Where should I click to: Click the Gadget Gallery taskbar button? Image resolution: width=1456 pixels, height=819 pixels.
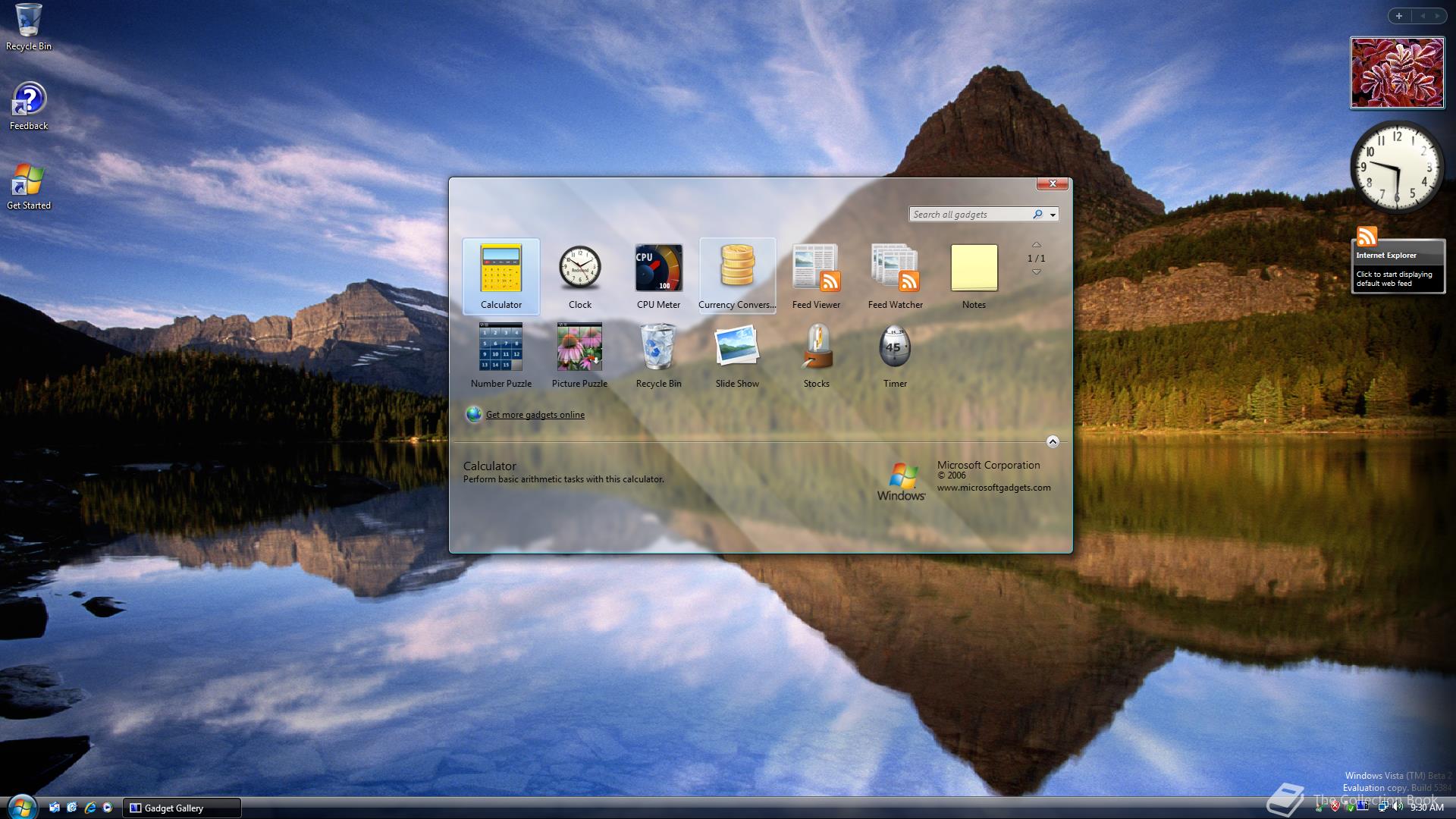click(x=184, y=808)
